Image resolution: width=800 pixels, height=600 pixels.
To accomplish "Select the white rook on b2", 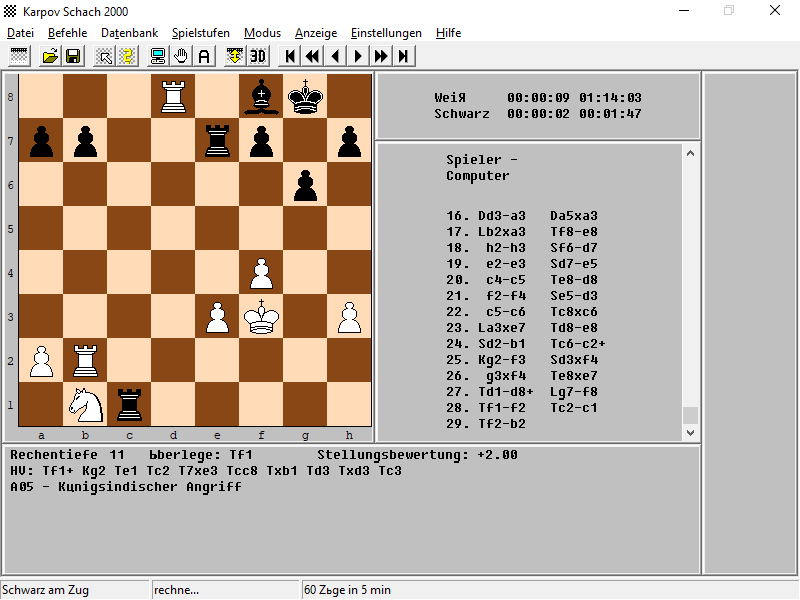I will point(85,360).
